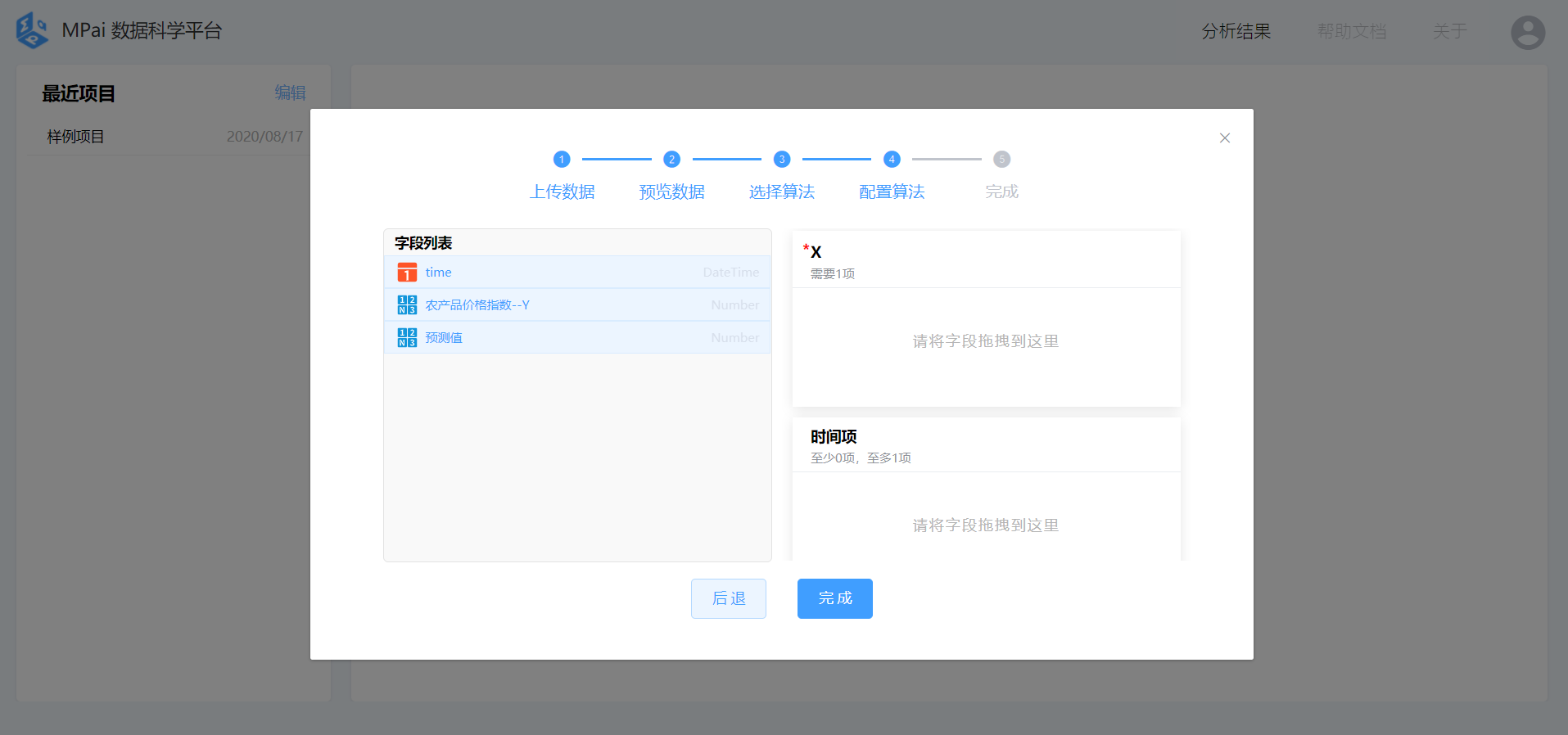Click the 最近项目 heading
Image resolution: width=1568 pixels, height=735 pixels.
pyautogui.click(x=79, y=93)
